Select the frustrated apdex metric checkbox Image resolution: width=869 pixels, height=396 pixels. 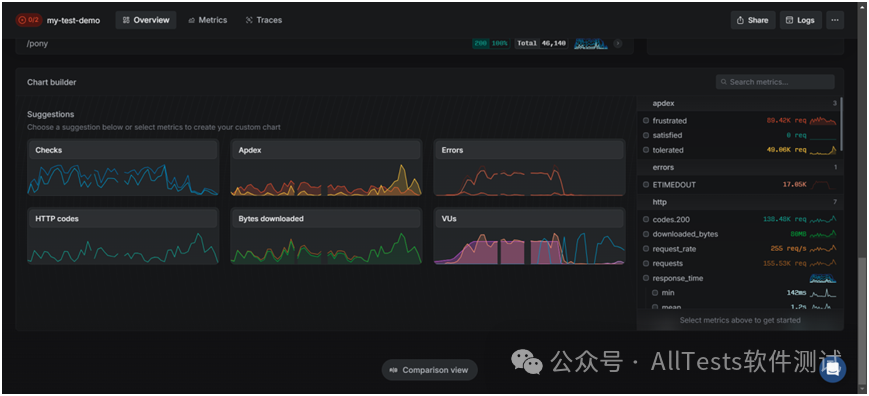pyautogui.click(x=646, y=121)
